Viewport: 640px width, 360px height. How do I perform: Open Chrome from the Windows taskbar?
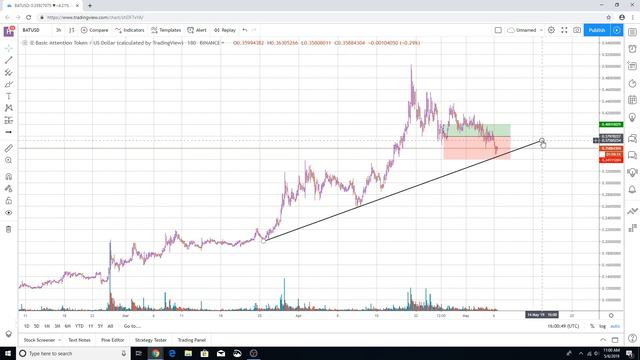click(156, 353)
